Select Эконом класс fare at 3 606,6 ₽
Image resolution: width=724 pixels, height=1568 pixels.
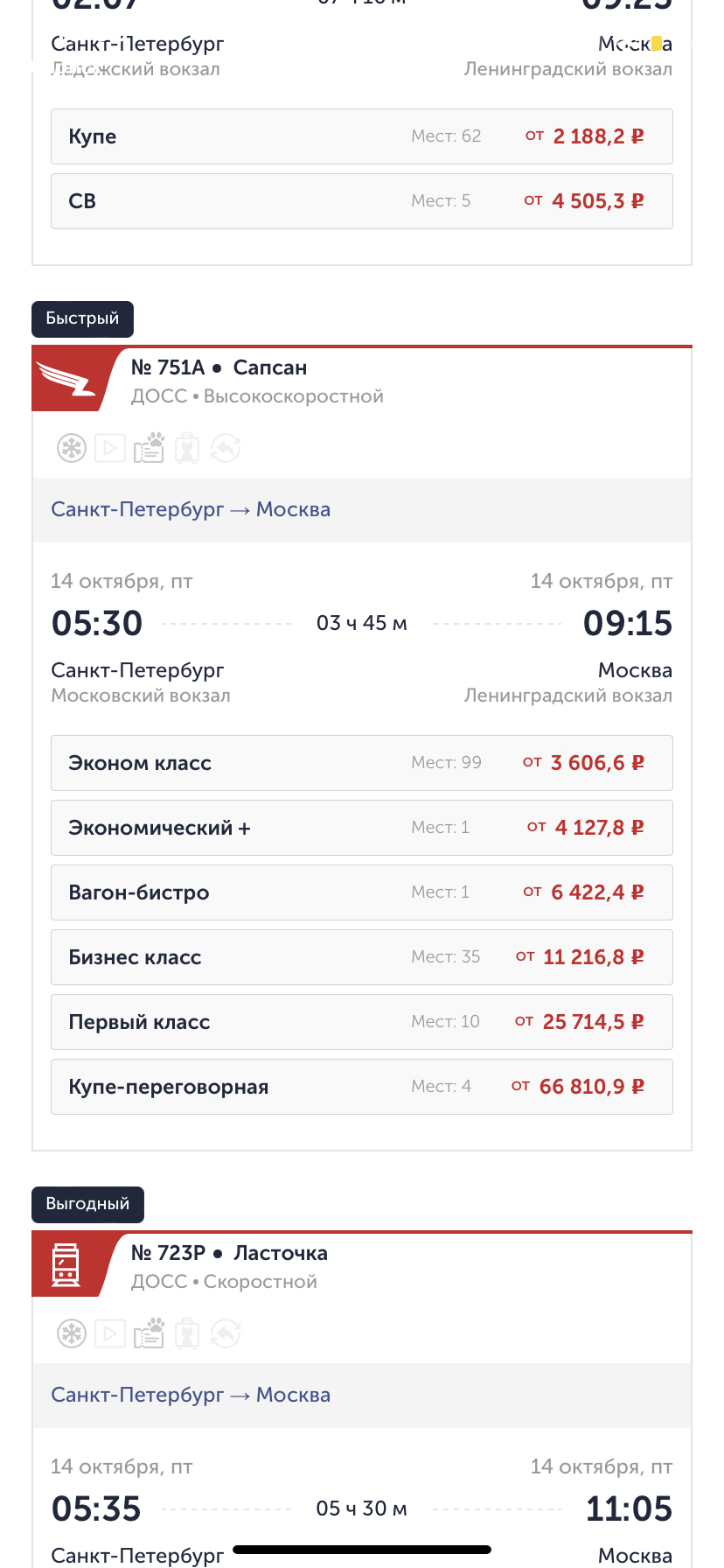coord(361,763)
